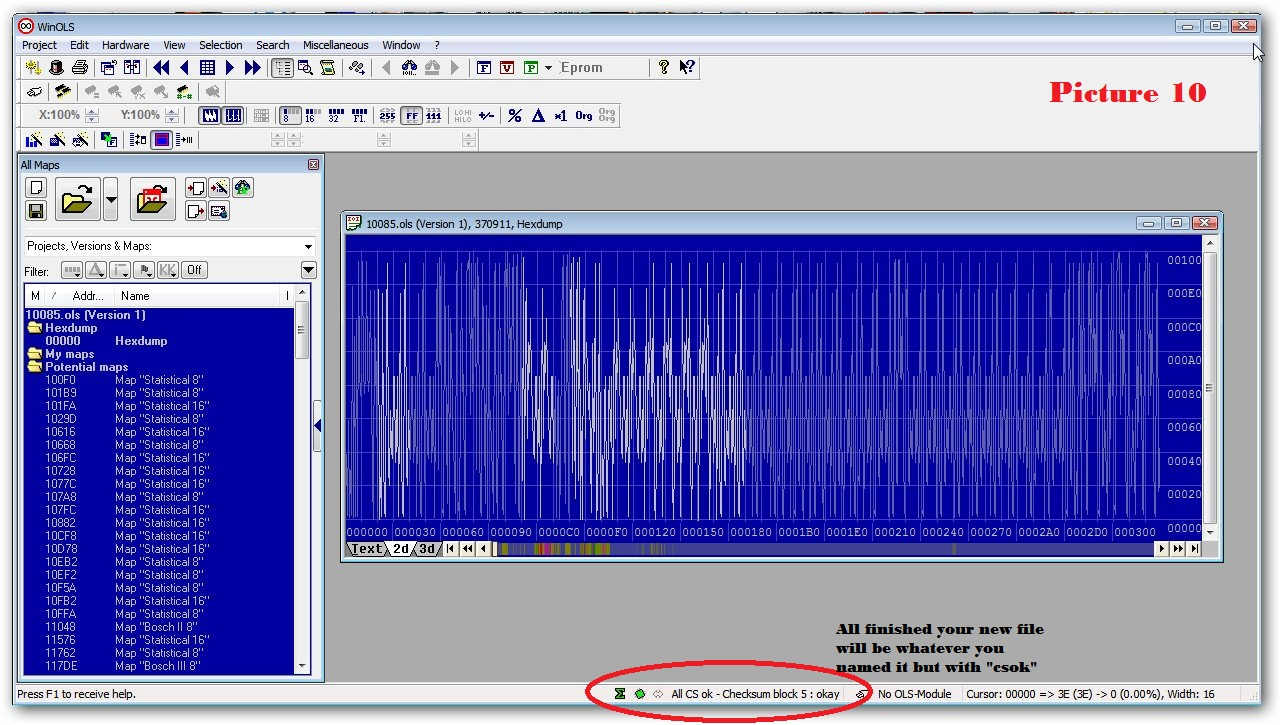Click the context help question-arrow icon
The height and width of the screenshot is (725, 1285).
687,68
